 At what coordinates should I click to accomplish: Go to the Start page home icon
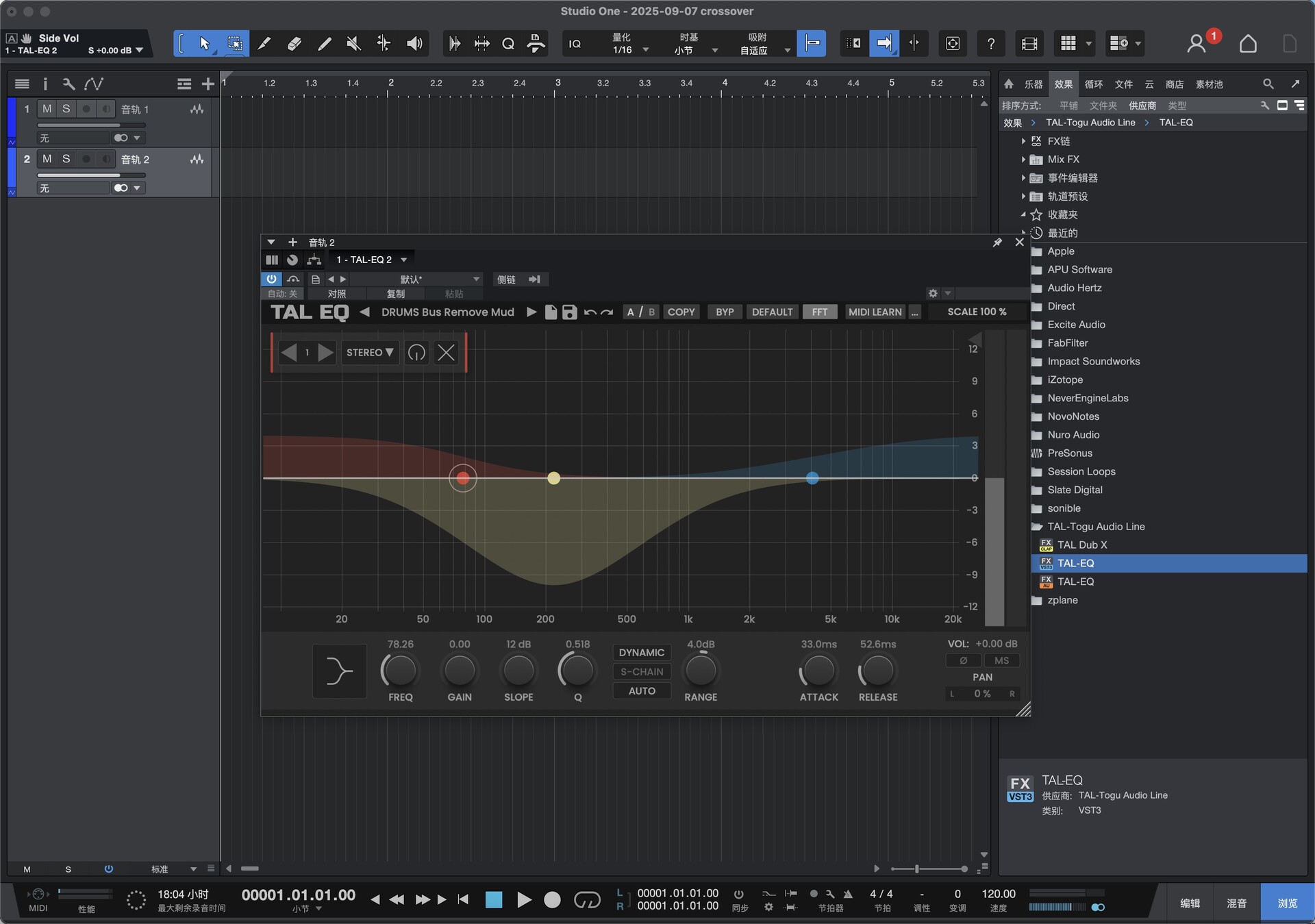[1248, 44]
